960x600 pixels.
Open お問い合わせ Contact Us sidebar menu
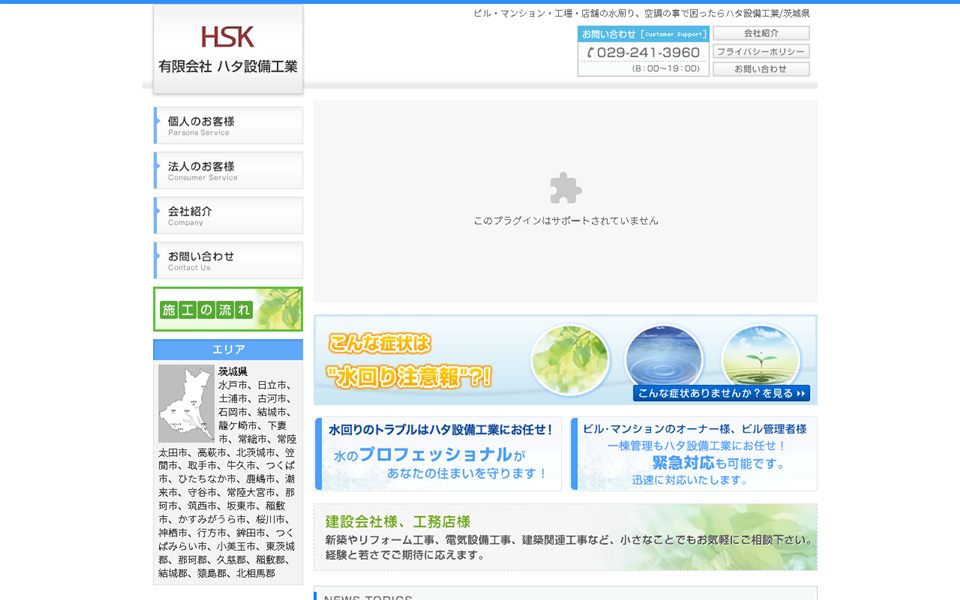click(x=228, y=260)
